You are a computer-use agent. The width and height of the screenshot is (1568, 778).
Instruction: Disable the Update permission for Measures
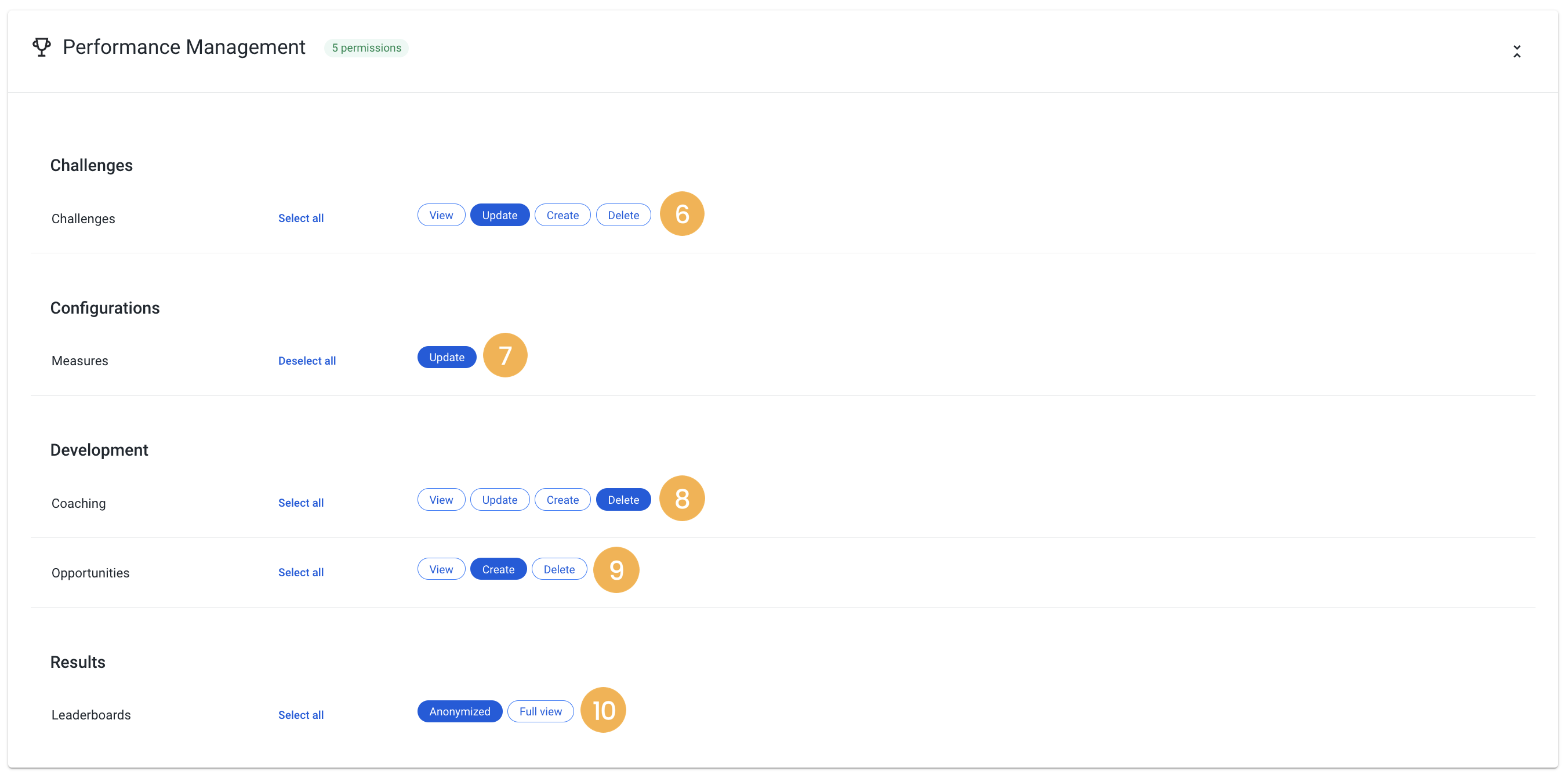click(446, 357)
